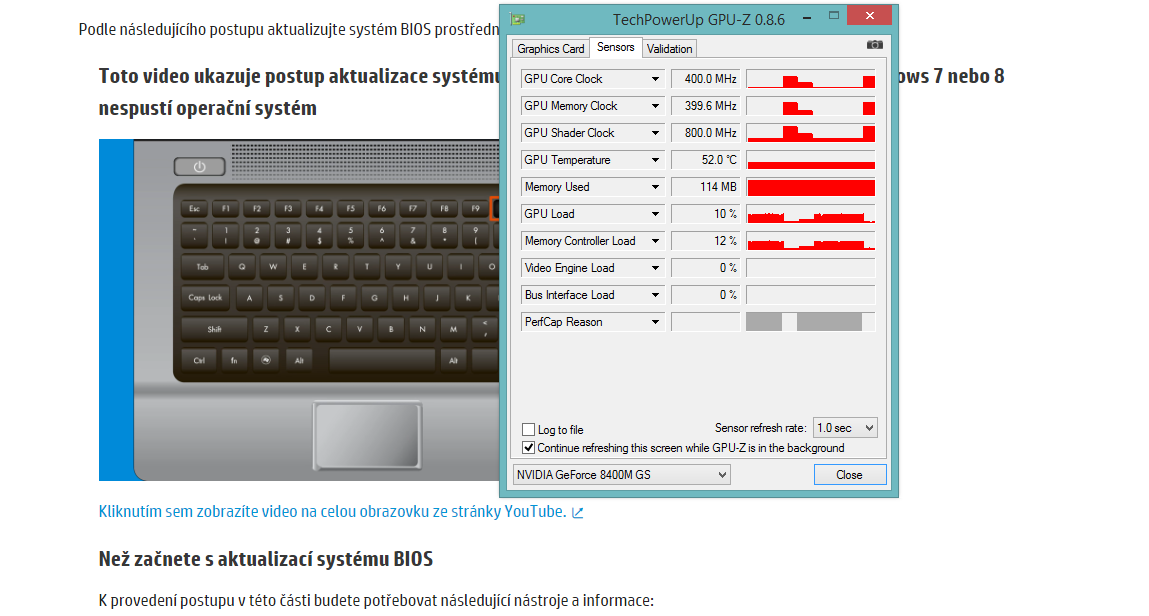Click the 0 % Bus Interface Load value
The width and height of the screenshot is (1149, 616).
(x=706, y=295)
